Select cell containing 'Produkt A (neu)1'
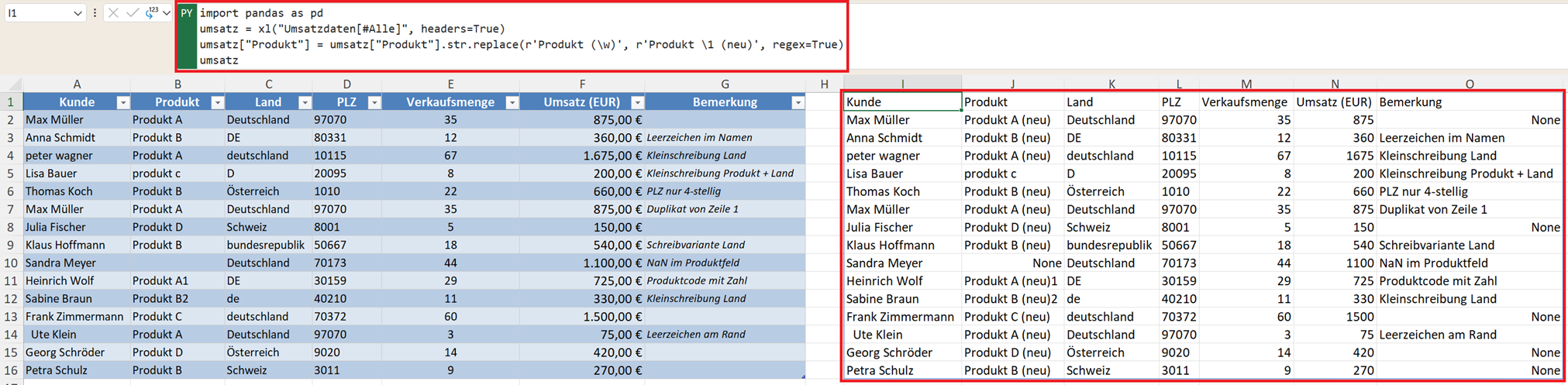1568x385 pixels. 1011,280
